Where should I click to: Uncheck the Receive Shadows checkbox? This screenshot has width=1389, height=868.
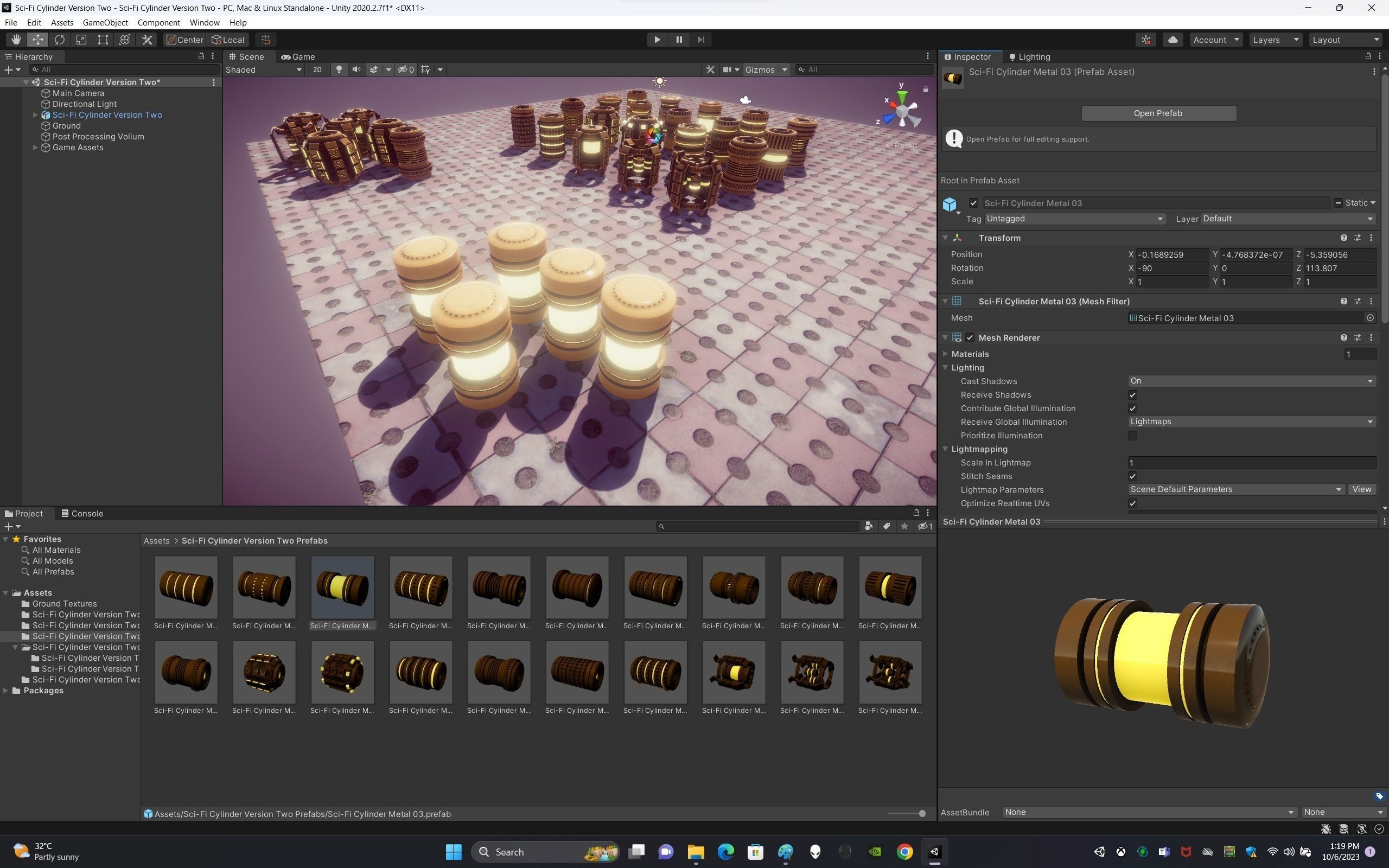pyautogui.click(x=1132, y=395)
